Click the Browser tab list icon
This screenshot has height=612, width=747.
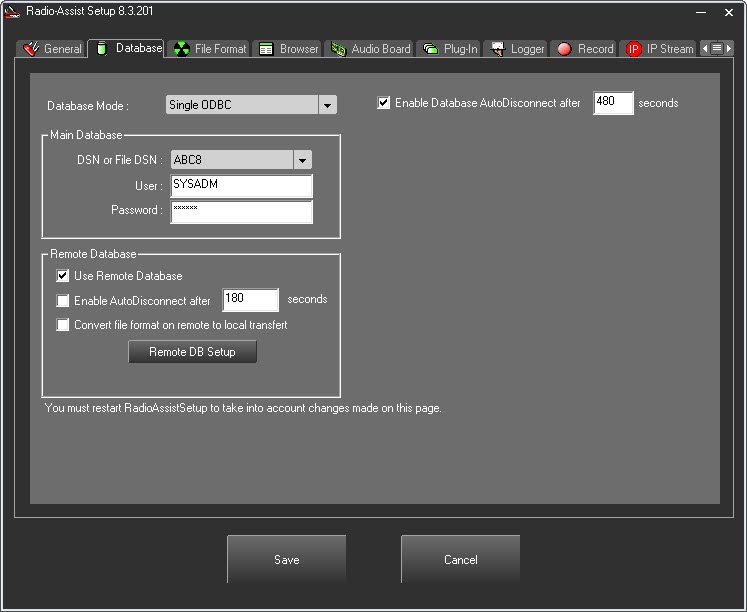pos(266,49)
